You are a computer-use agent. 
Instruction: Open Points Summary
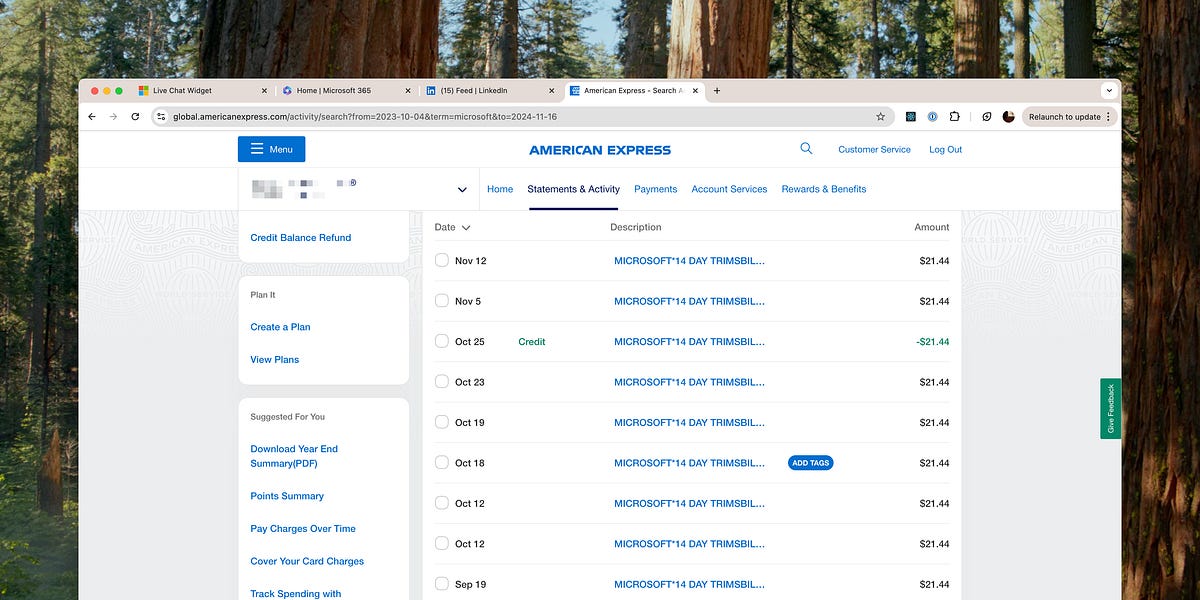(287, 496)
